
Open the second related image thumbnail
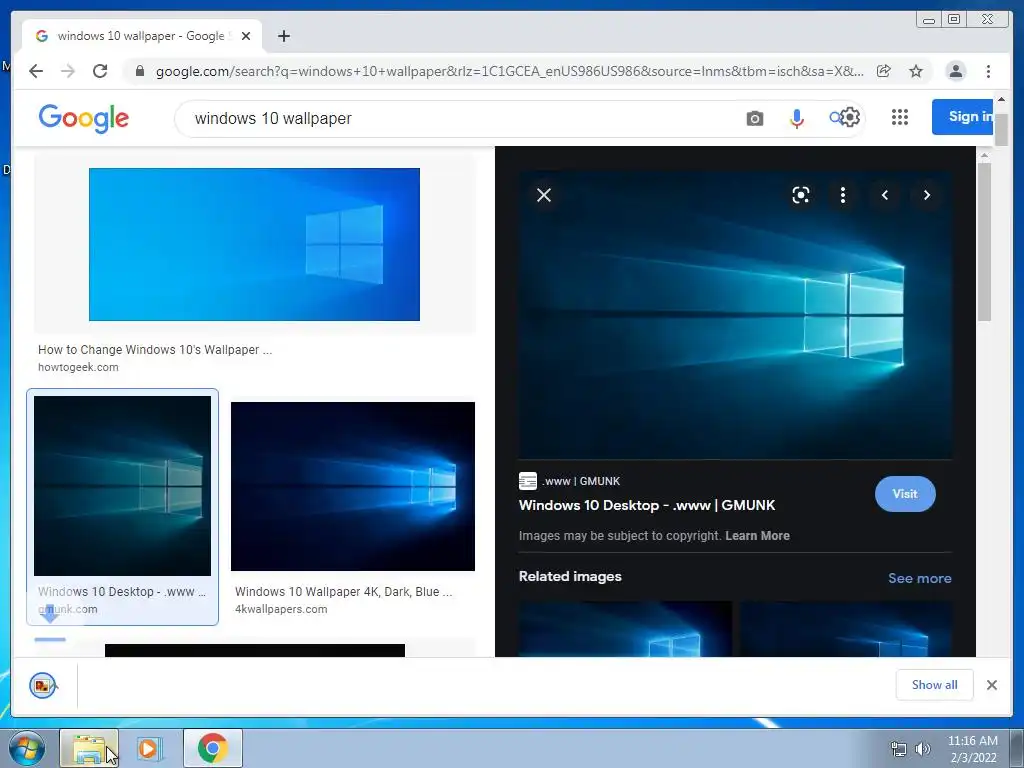pos(846,629)
